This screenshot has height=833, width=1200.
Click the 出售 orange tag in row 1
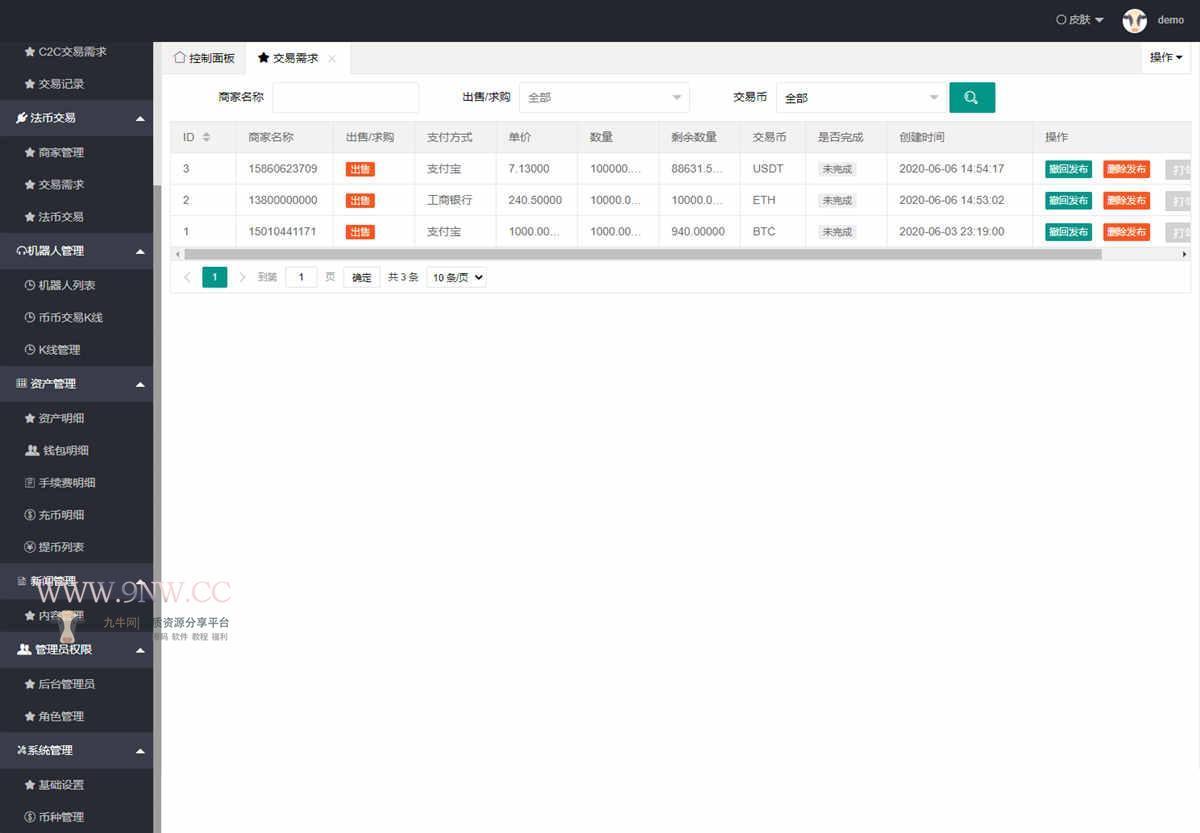coord(359,231)
